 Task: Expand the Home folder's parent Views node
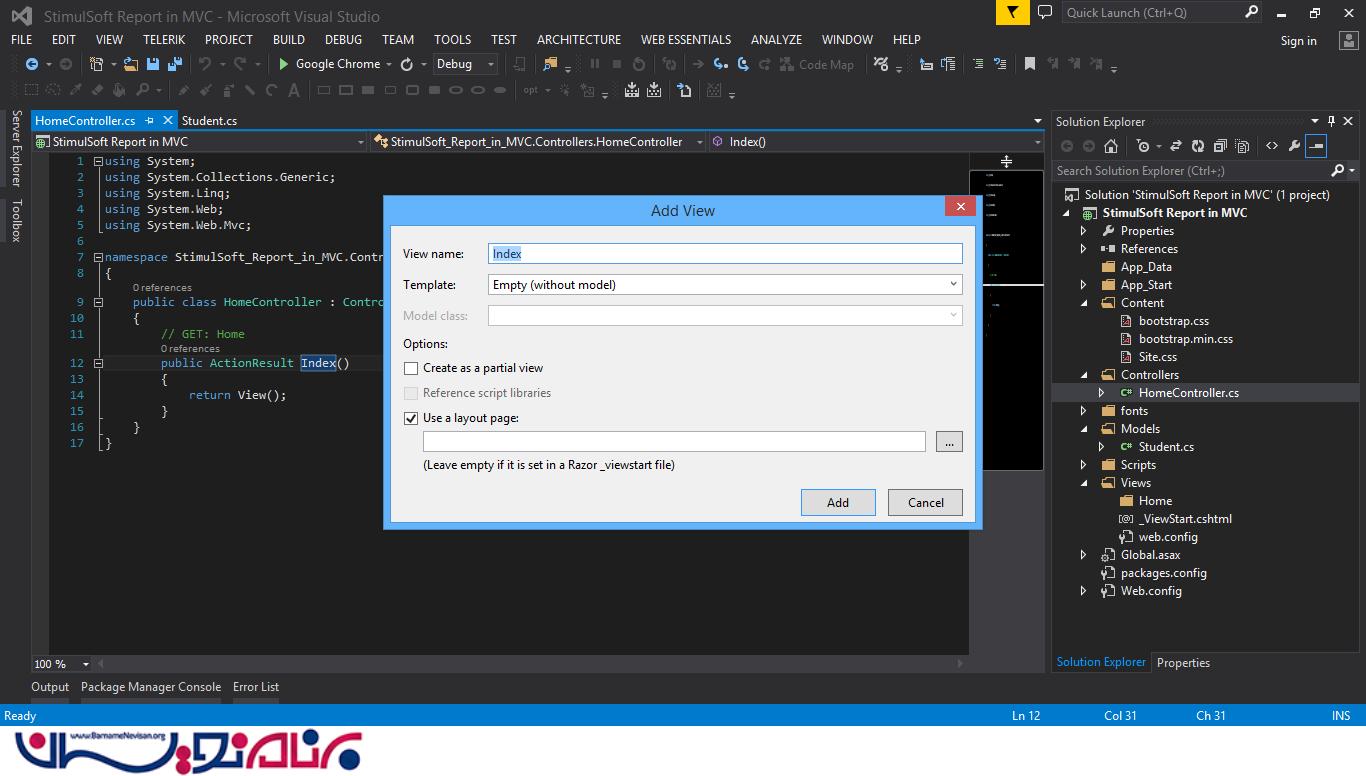1084,483
